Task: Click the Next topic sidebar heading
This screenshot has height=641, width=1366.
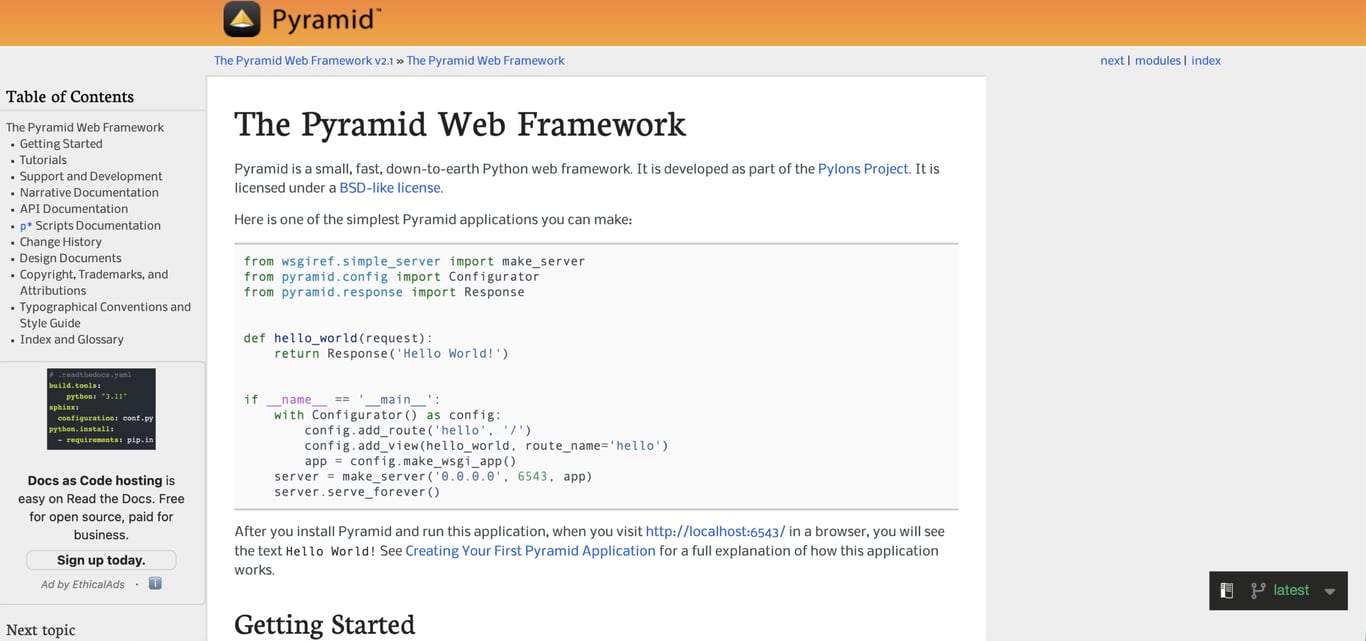Action: coord(41,630)
